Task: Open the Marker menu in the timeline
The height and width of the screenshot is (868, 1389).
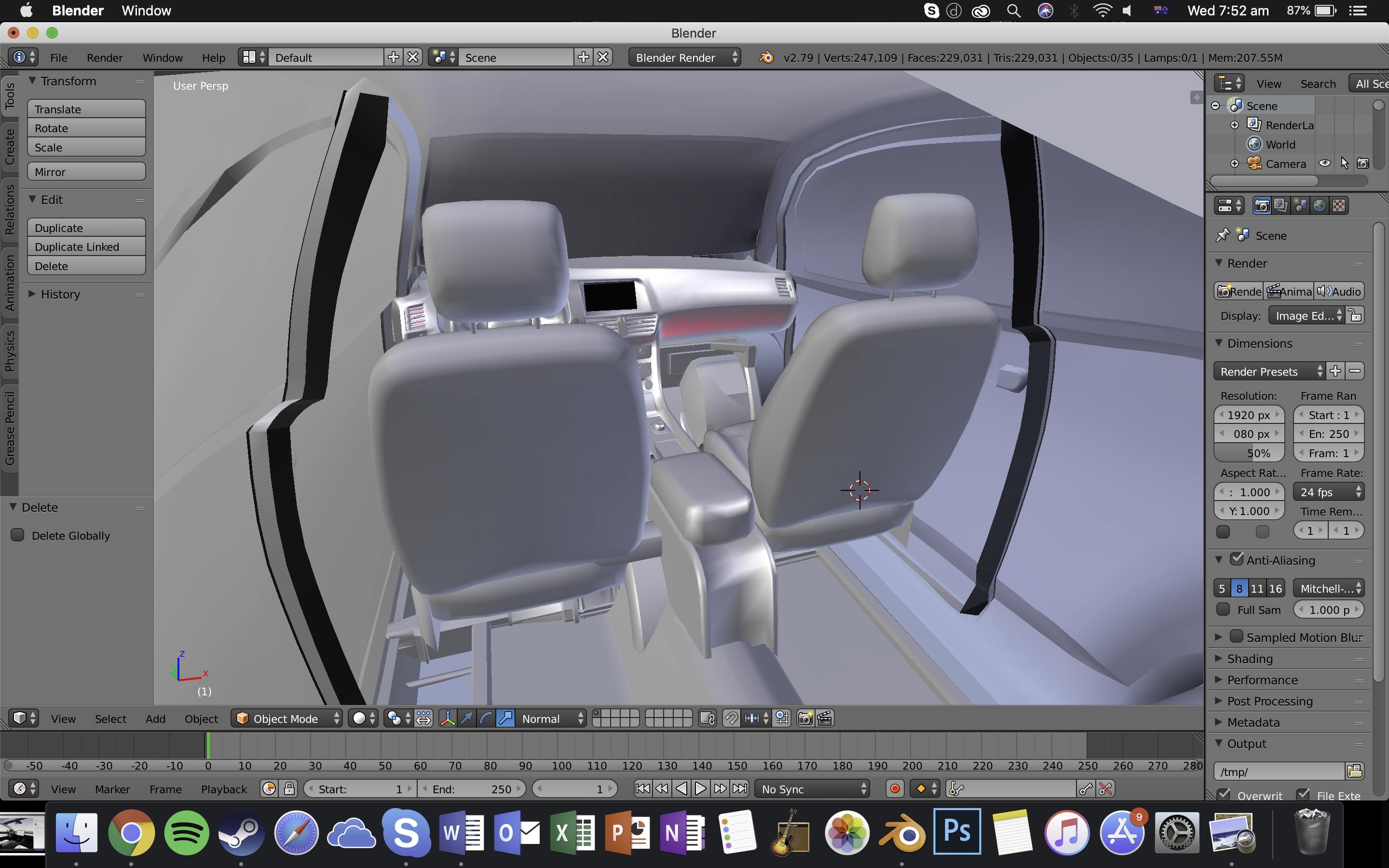Action: [112, 789]
